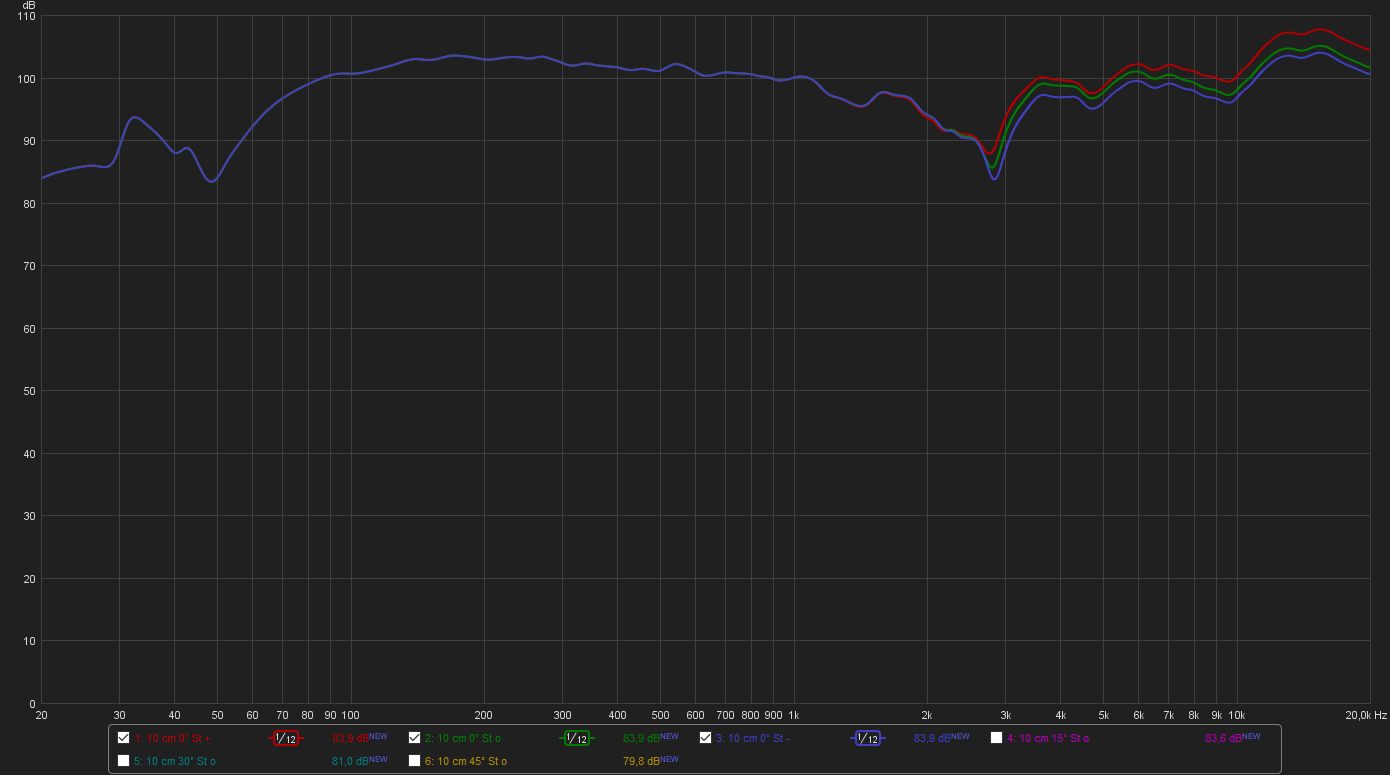1390x775 pixels.
Task: Click the 1k label on the frequency axis
Action: [x=794, y=715]
